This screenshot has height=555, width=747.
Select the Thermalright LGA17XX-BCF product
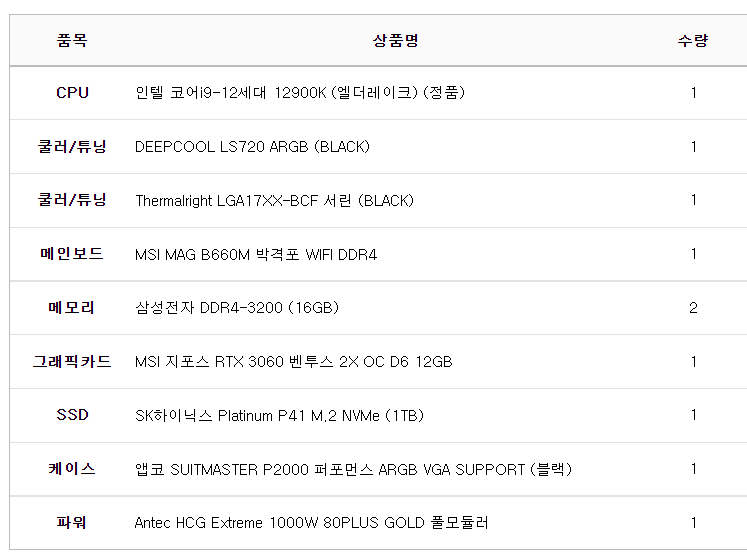tap(274, 201)
